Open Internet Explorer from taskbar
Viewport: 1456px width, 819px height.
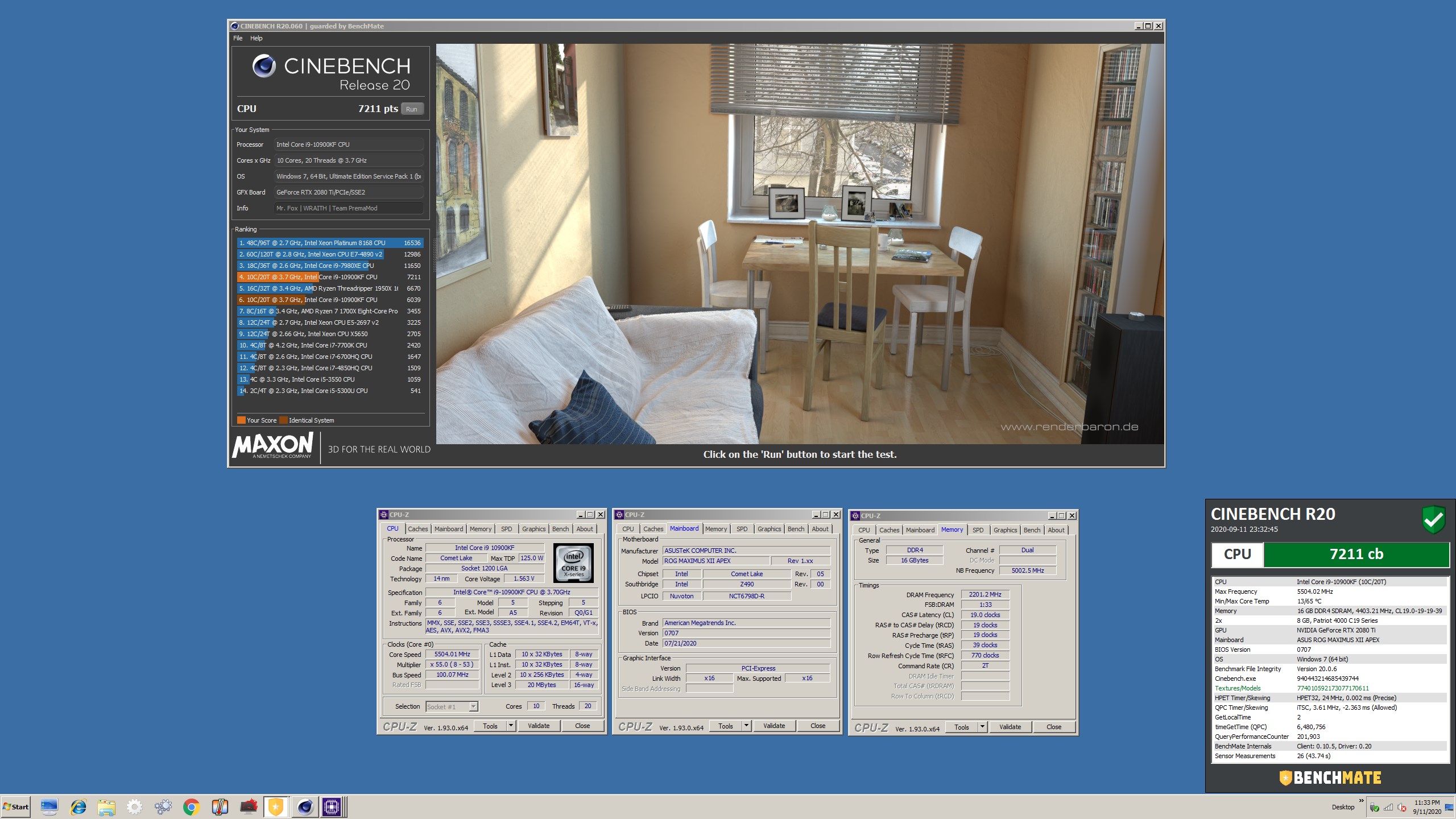click(78, 806)
